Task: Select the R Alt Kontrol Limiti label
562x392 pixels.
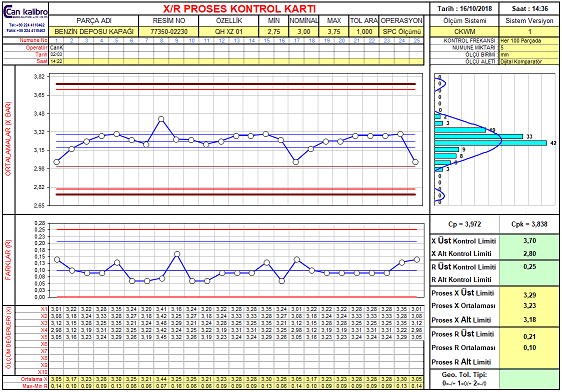Action: [461, 279]
